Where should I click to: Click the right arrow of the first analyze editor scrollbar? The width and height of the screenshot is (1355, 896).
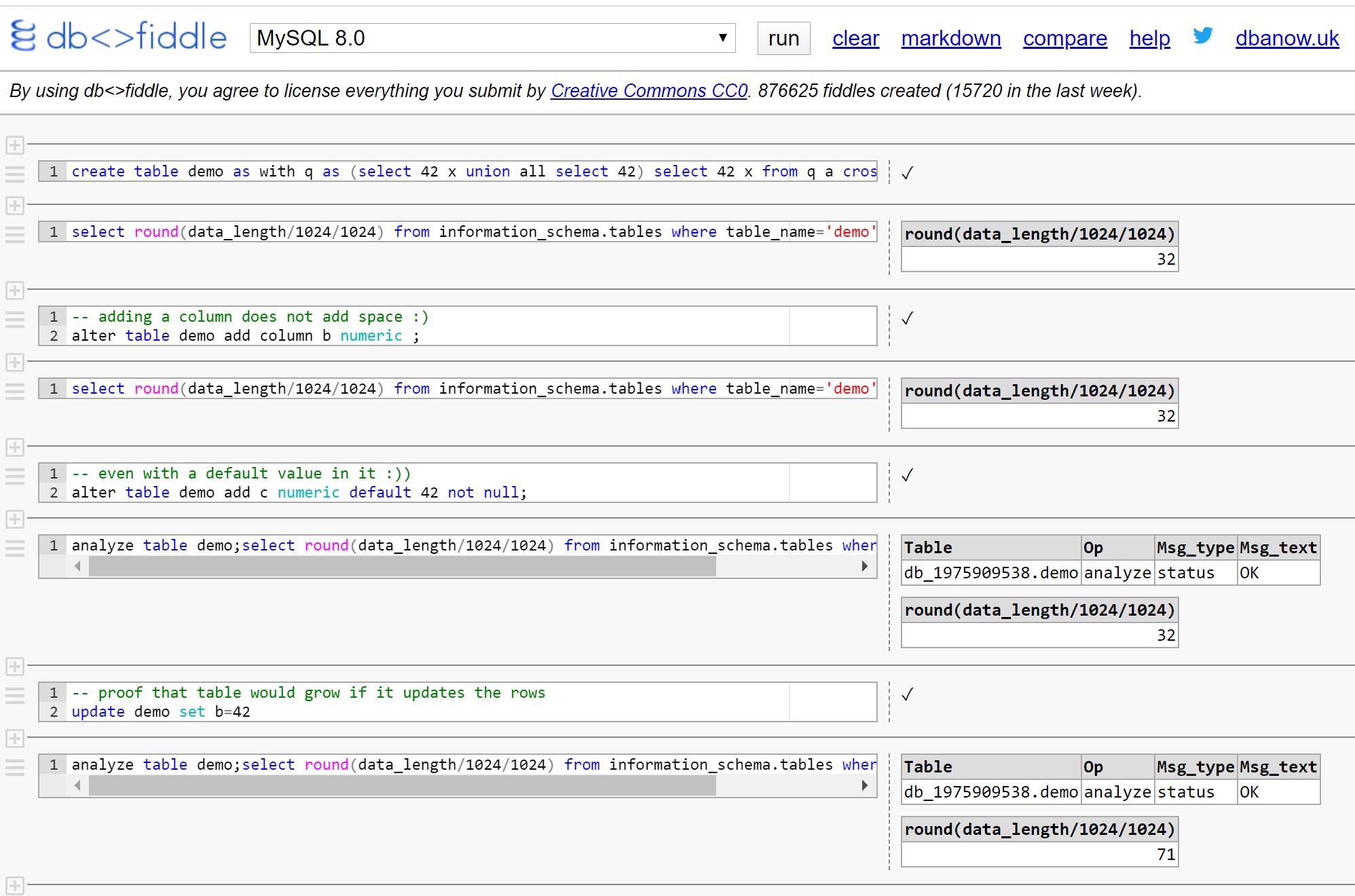click(x=864, y=566)
